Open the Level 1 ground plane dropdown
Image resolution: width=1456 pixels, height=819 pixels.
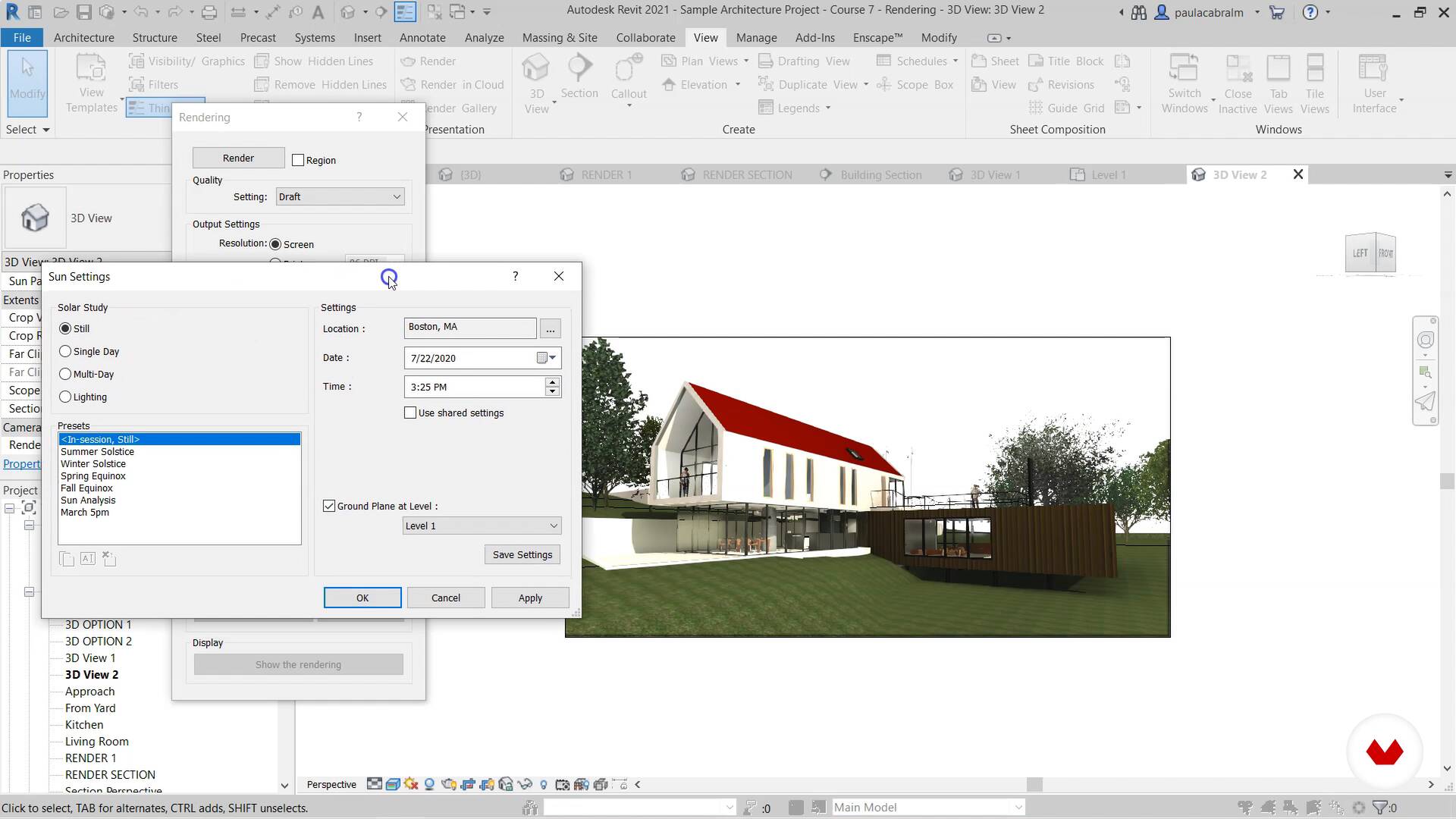482,526
